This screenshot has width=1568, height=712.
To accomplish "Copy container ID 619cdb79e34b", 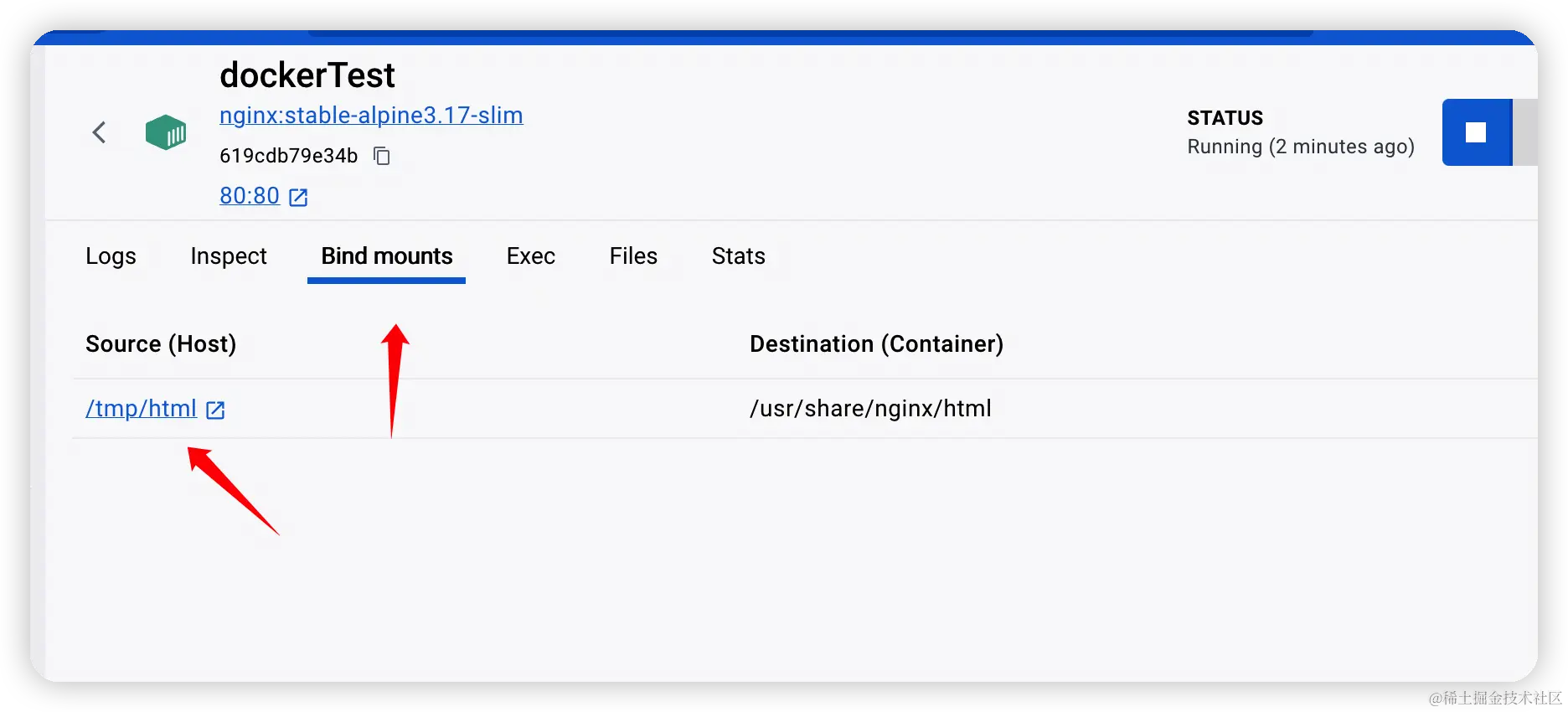I will pyautogui.click(x=382, y=156).
